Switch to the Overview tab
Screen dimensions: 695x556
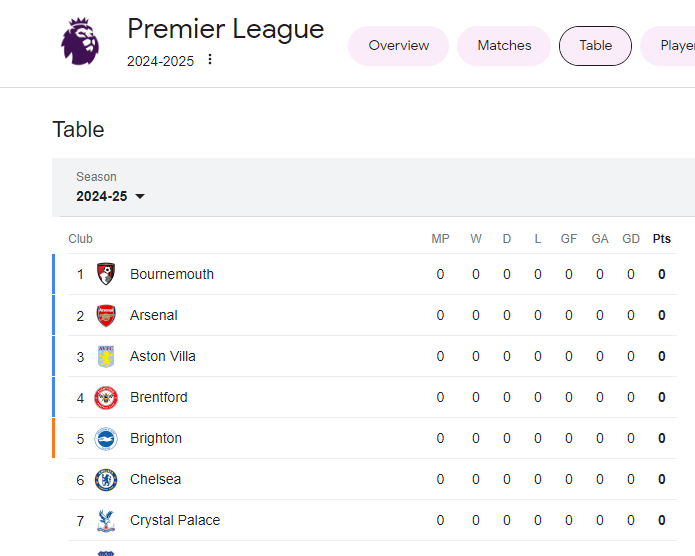click(398, 46)
